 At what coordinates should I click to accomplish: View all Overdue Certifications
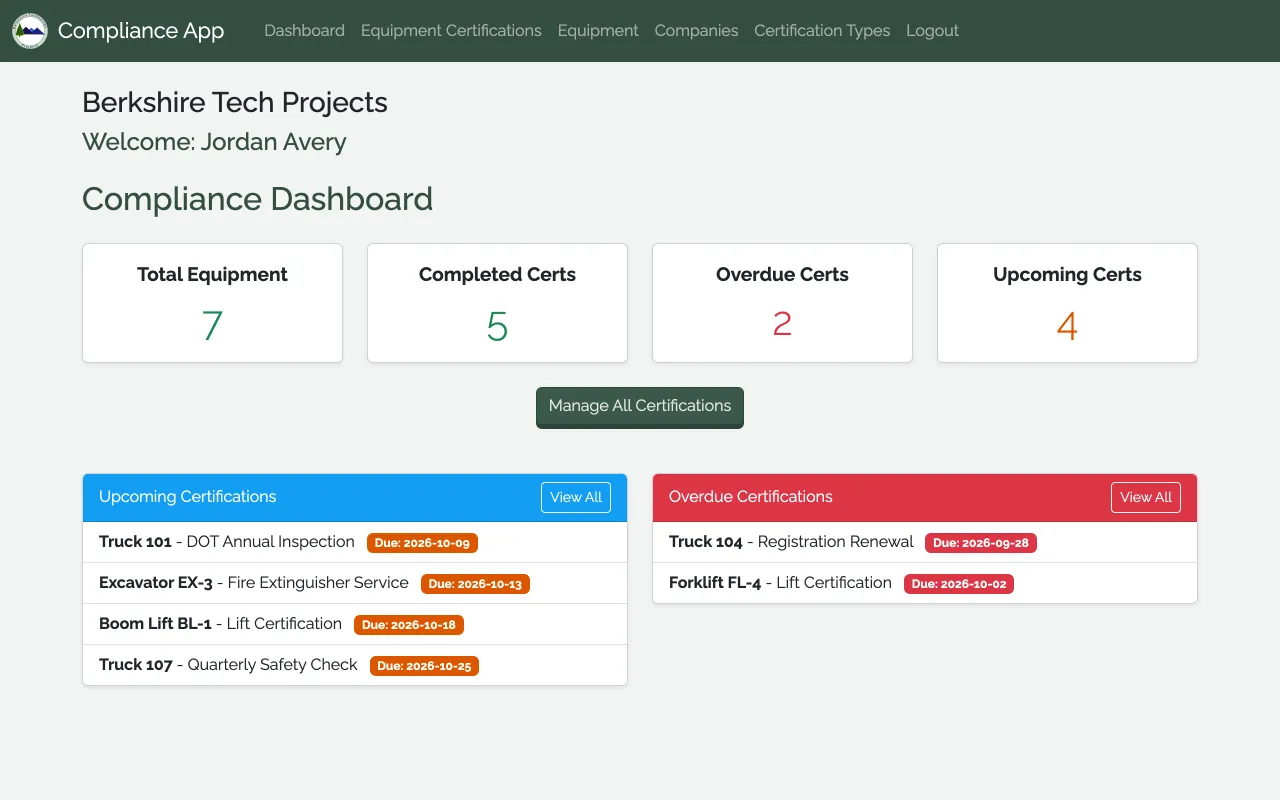tap(1146, 497)
